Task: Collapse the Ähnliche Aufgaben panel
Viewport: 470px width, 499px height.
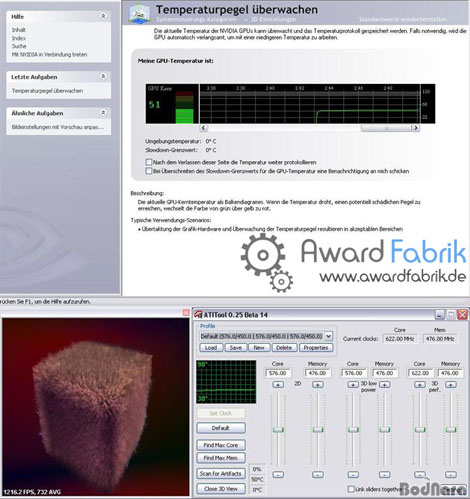Action: coord(103,113)
